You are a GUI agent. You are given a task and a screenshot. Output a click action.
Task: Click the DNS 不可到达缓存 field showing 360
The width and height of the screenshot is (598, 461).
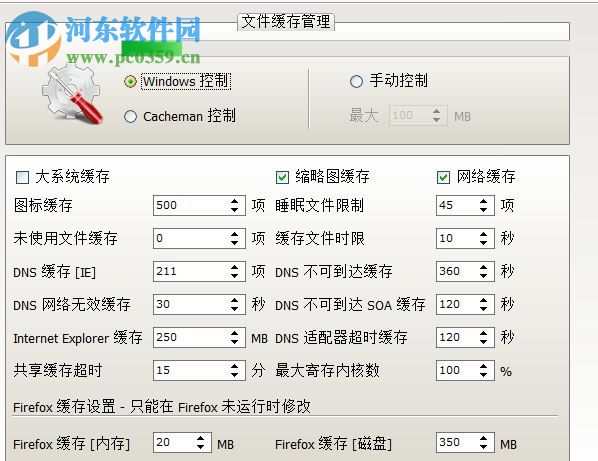coord(465,271)
